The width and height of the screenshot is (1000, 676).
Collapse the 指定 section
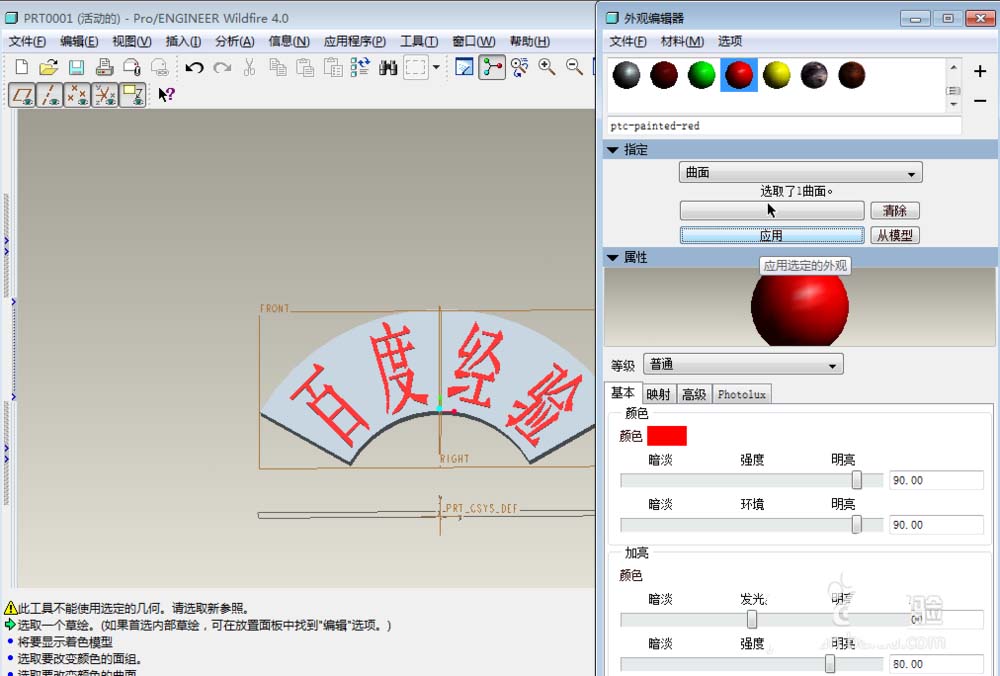(613, 150)
